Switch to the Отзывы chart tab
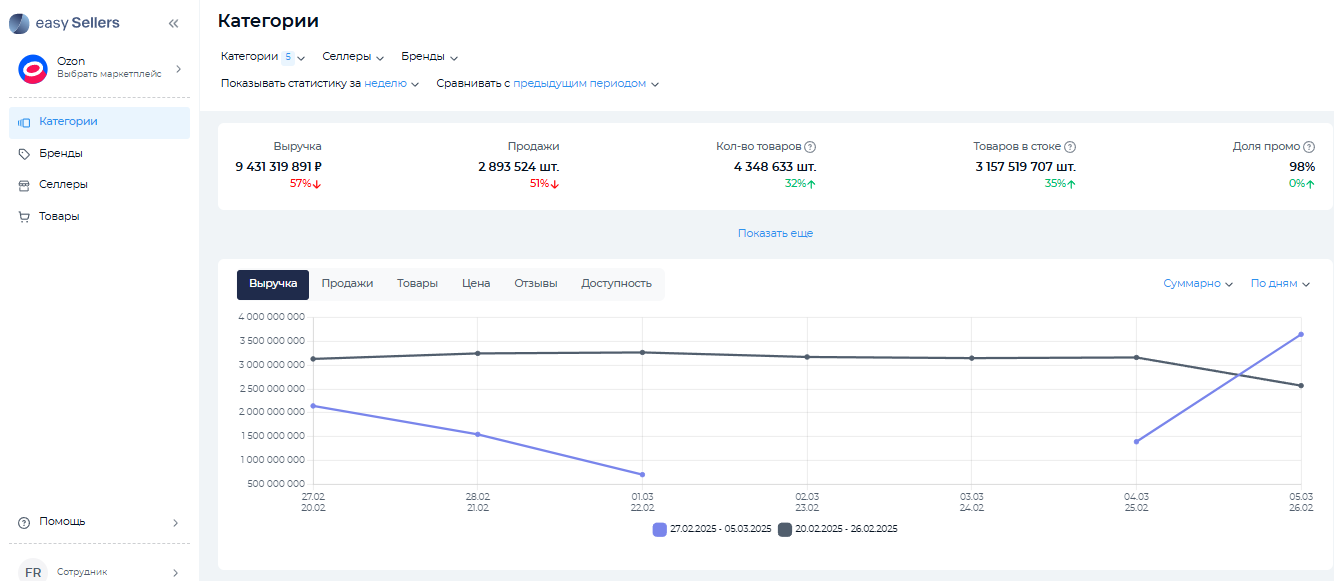The image size is (1334, 581). pos(535,284)
